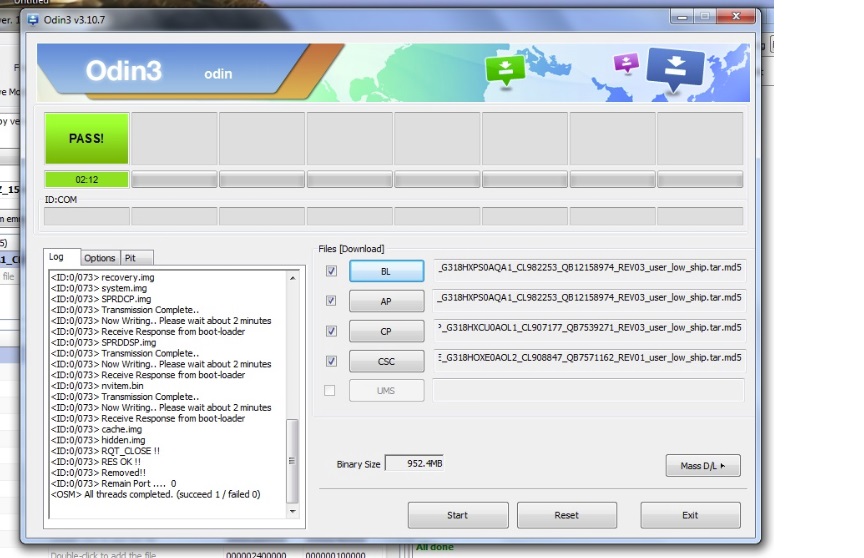Click the 'All threads completed' log line
The height and width of the screenshot is (558, 864).
[x=155, y=495]
